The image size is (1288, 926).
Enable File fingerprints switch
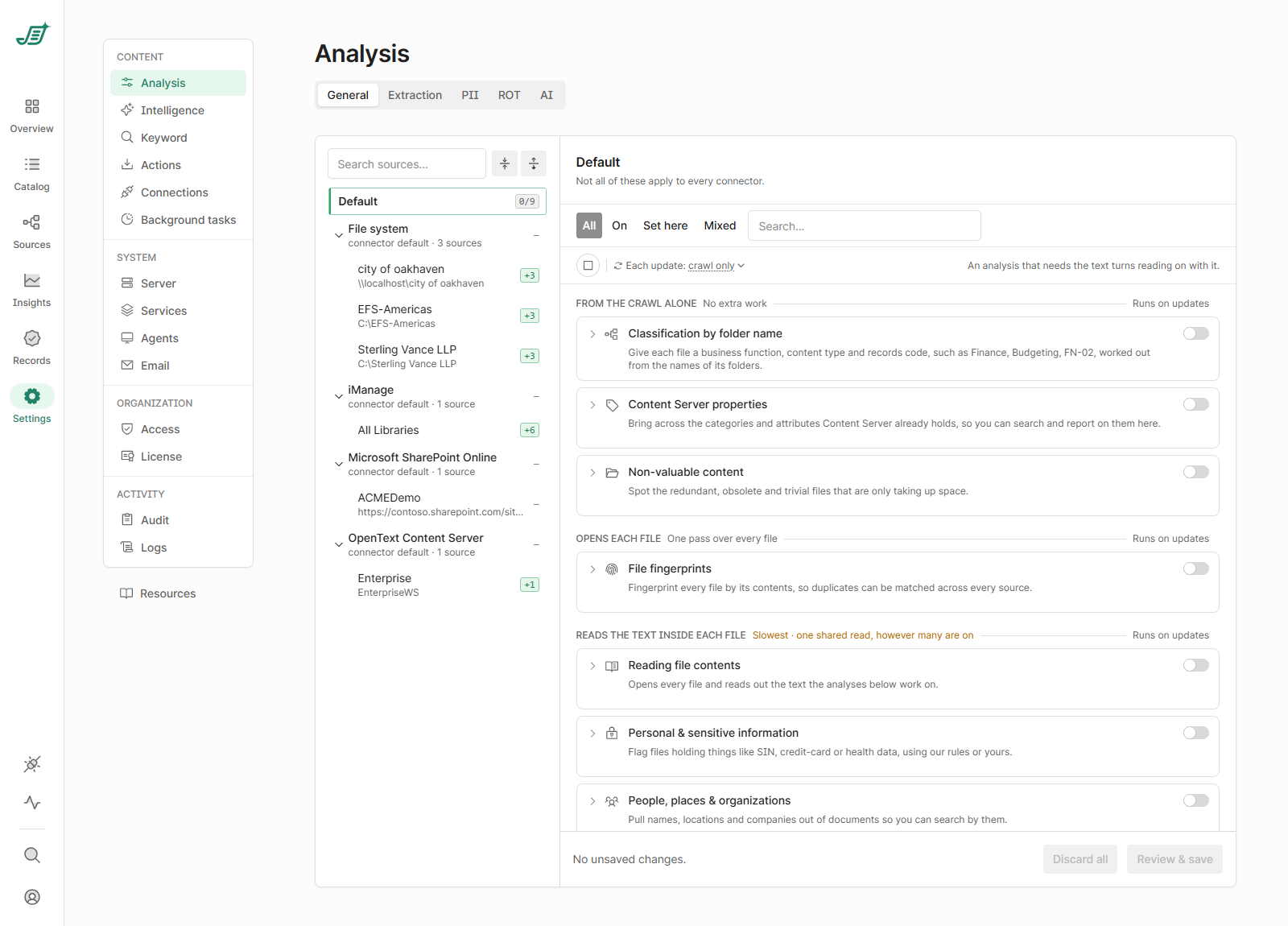(1196, 568)
